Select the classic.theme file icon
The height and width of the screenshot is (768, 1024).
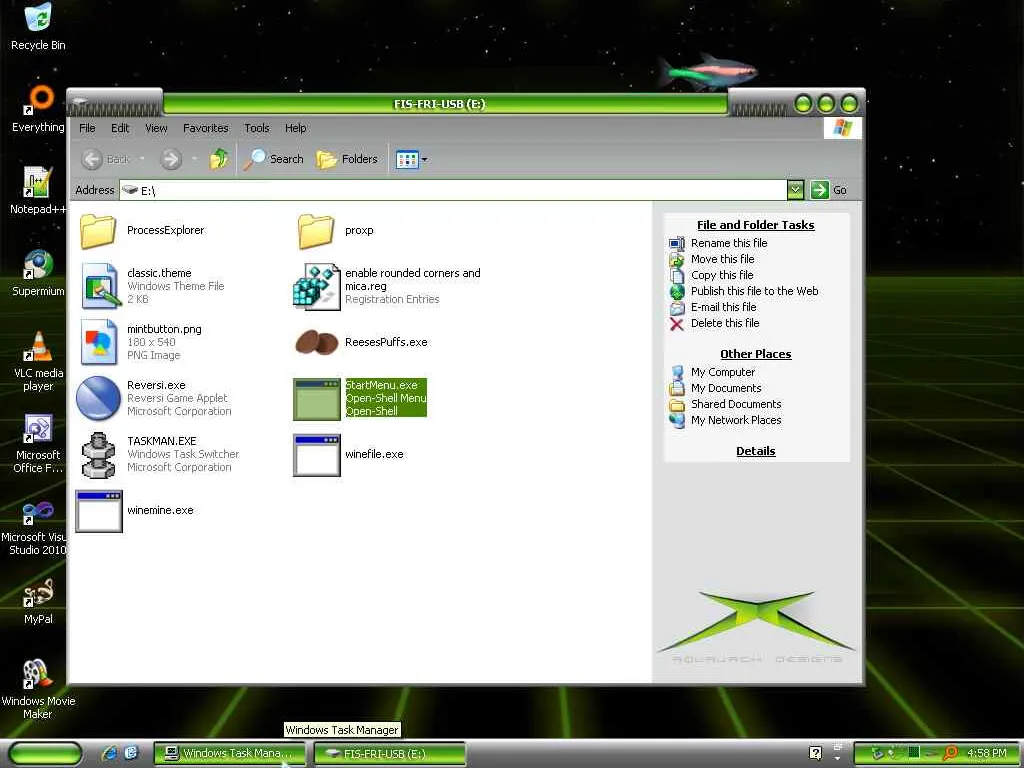[100, 285]
